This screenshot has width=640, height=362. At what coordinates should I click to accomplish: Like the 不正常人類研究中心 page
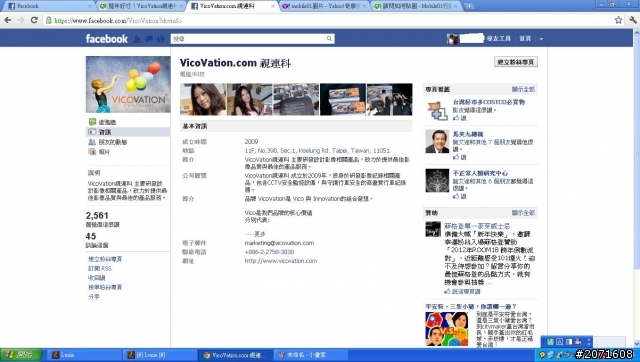point(460,196)
